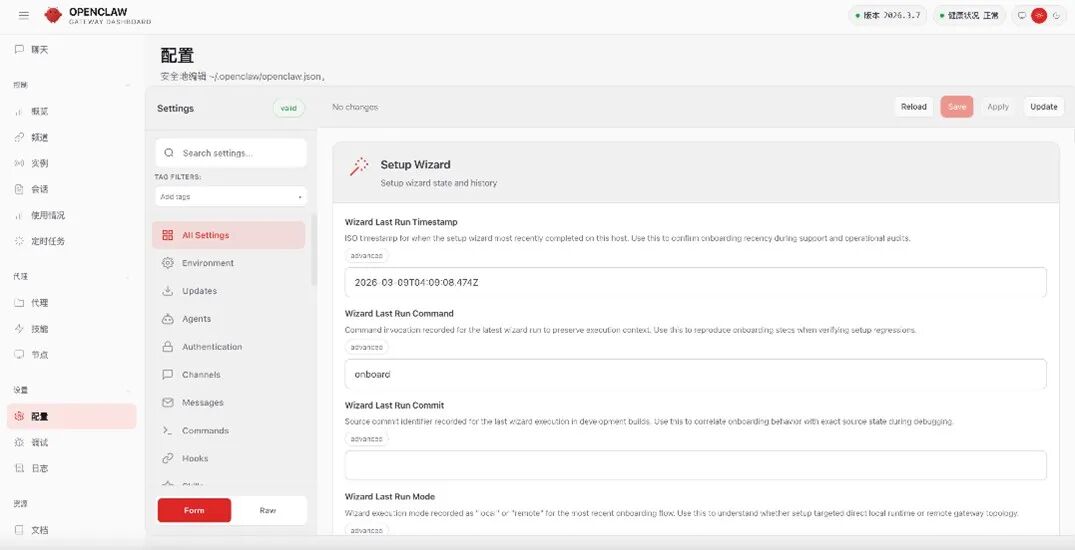The image size is (1075, 550).
Task: Toggle the hamburger menu sidebar
Action: (24, 15)
